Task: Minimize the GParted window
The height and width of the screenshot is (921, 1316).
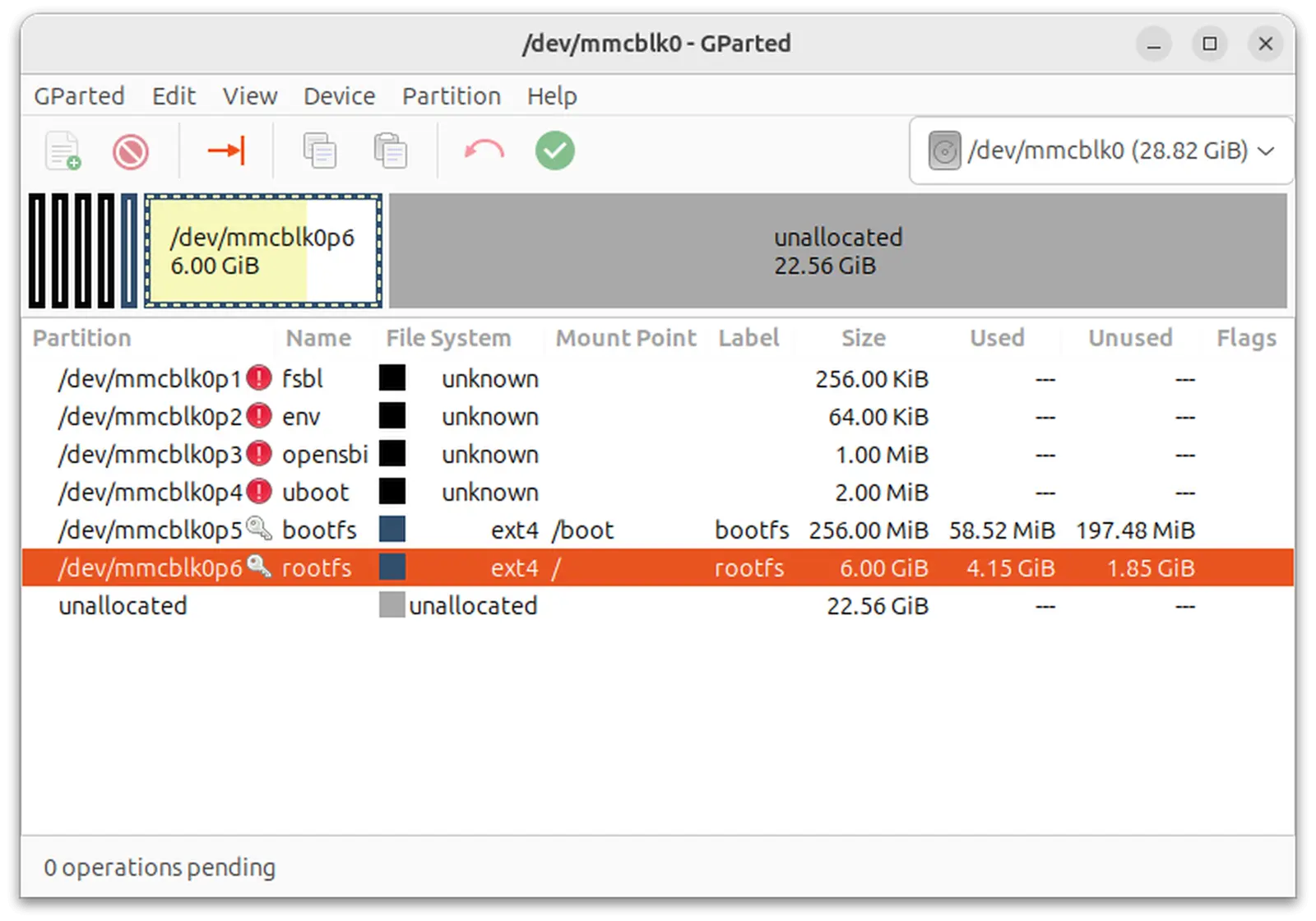Action: (x=1154, y=44)
